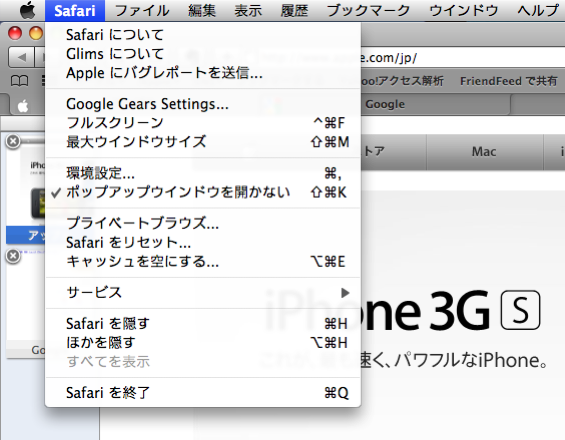Select Safari を終了
Viewport: 565px width, 440px height.
click(203, 392)
